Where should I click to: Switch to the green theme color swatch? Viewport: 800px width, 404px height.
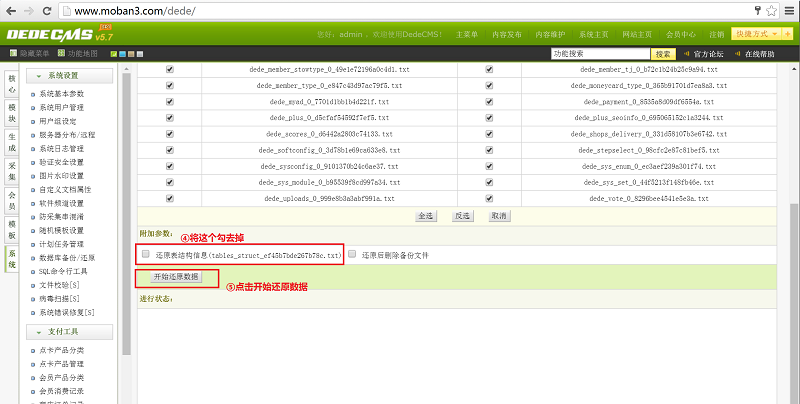[114, 54]
